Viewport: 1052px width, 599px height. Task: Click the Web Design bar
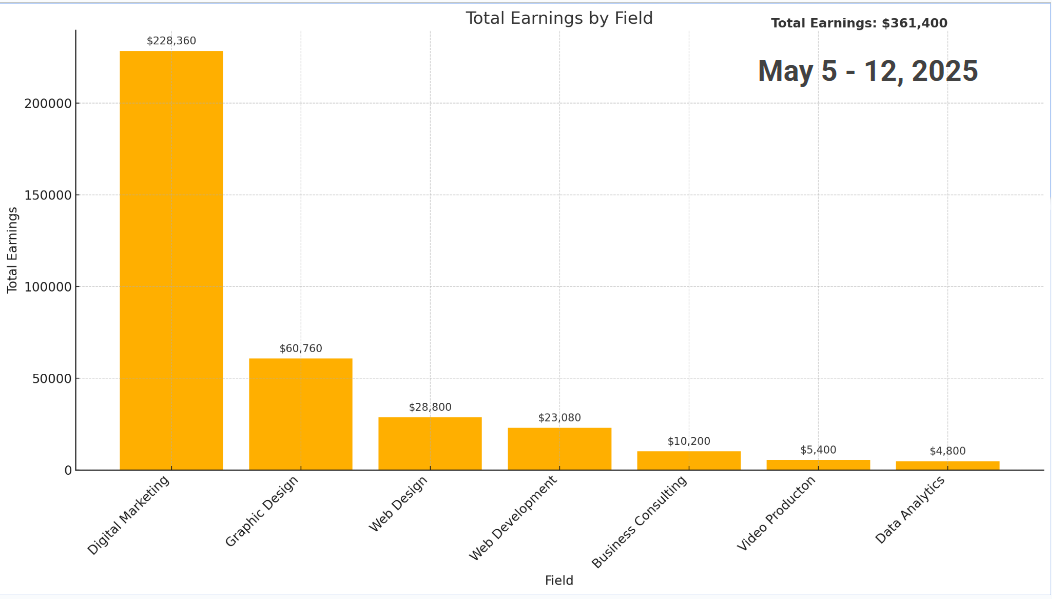430,444
